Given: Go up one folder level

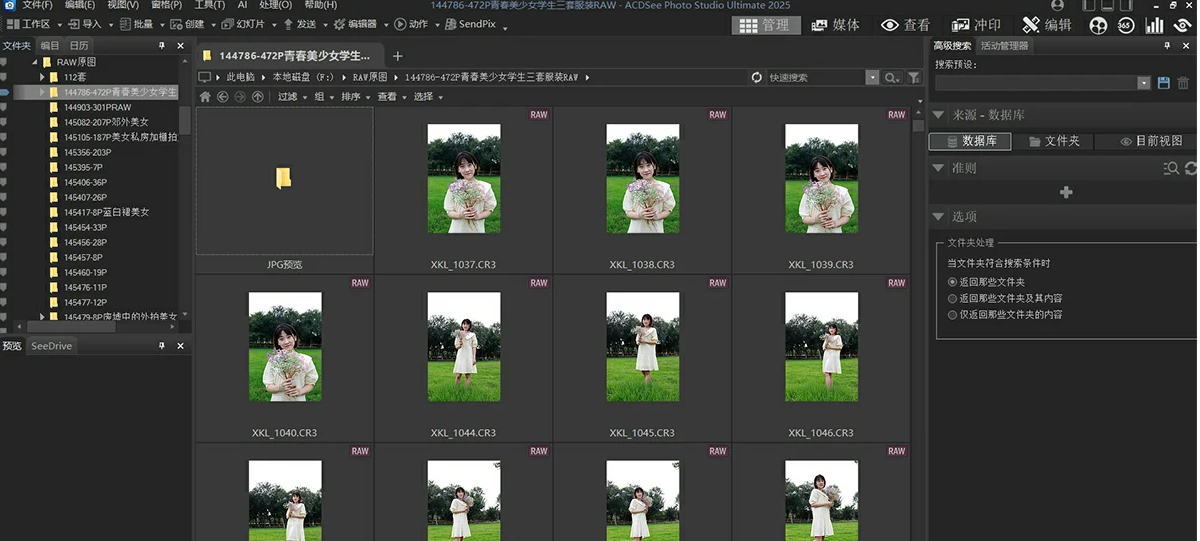Looking at the screenshot, I should [x=257, y=97].
